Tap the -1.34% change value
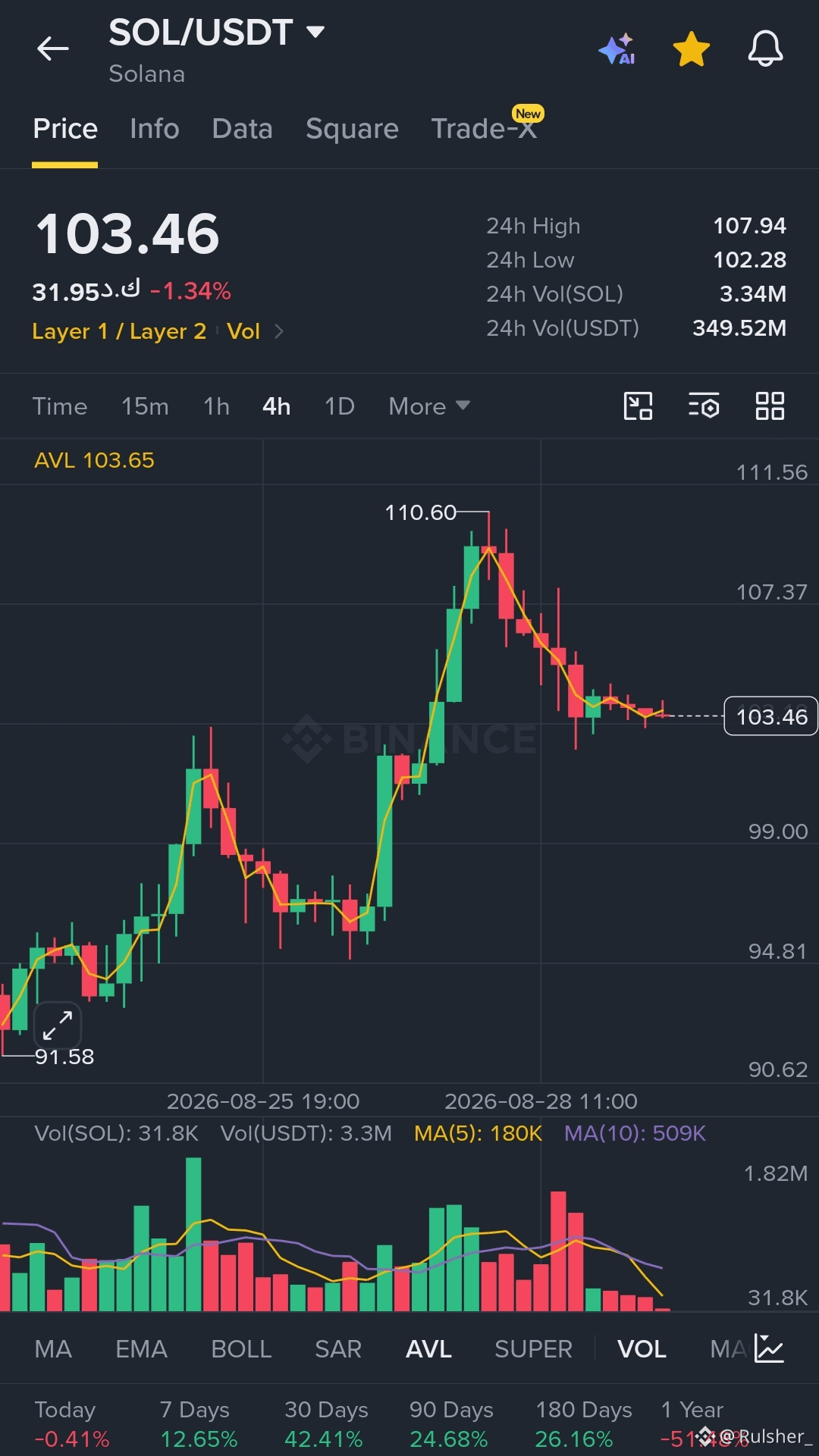The image size is (819, 1456). (x=190, y=291)
